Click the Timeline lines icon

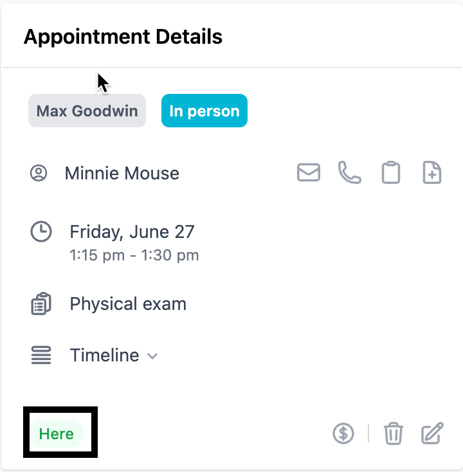pyautogui.click(x=41, y=355)
